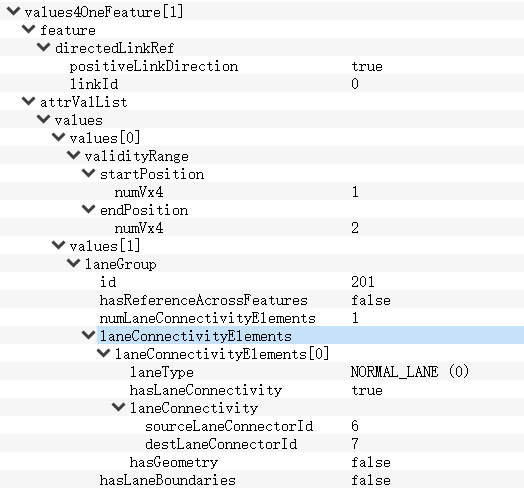Screen dimensions: 524x489
Task: Select the laneConnectivityElements[0] label
Action: (222, 354)
